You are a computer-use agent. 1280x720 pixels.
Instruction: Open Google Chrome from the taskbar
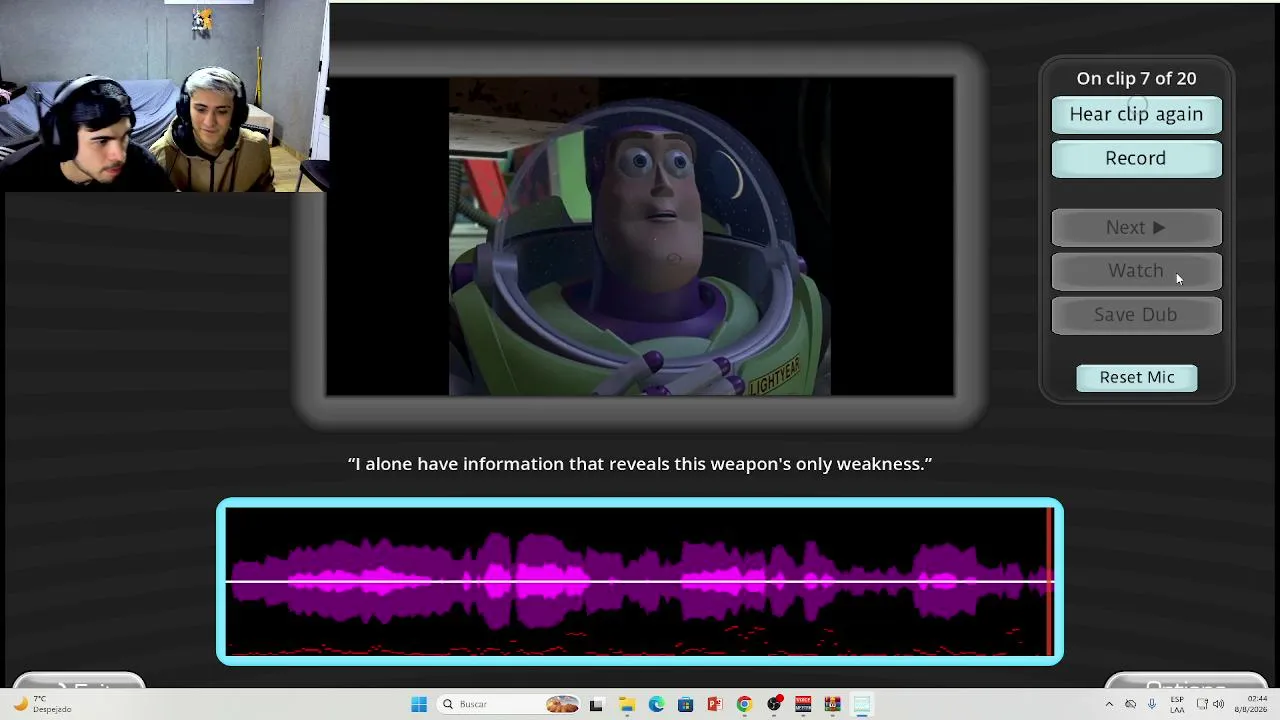click(x=744, y=704)
